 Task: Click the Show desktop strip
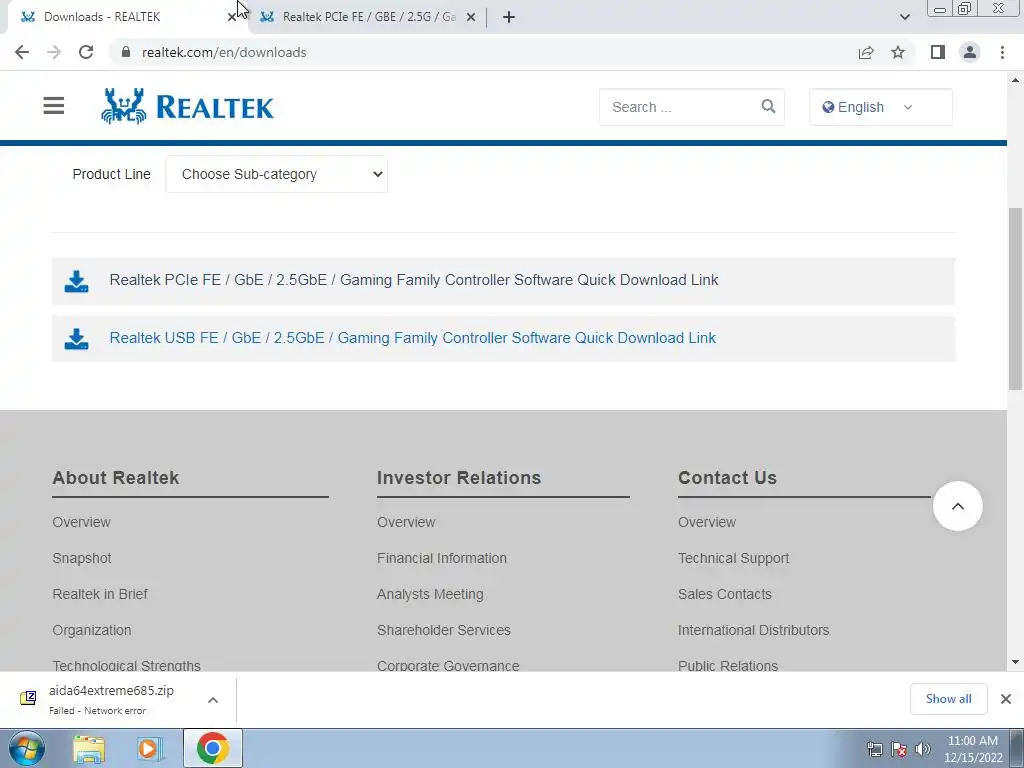click(x=1017, y=749)
